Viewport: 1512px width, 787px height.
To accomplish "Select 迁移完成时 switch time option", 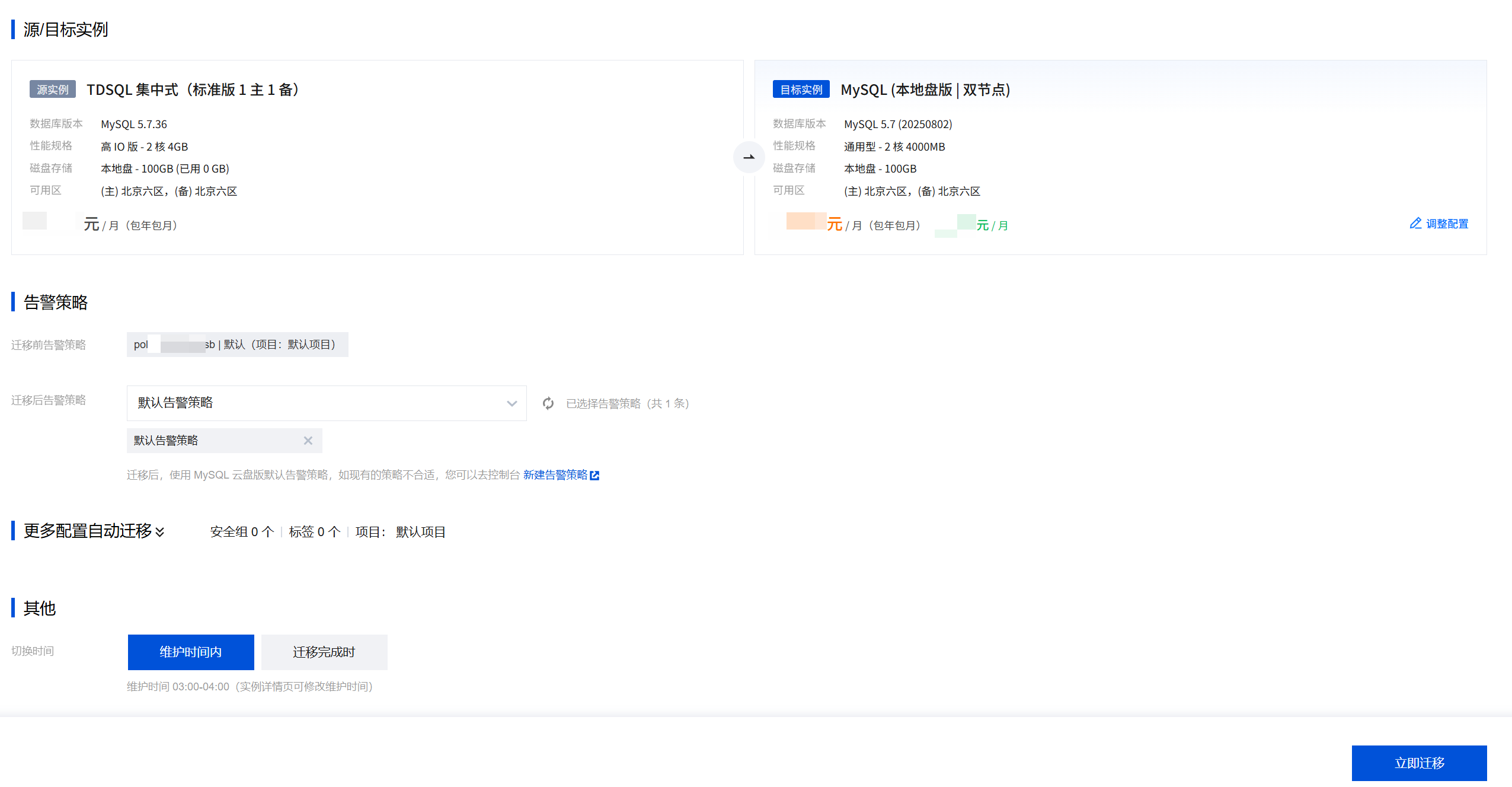I will point(324,652).
